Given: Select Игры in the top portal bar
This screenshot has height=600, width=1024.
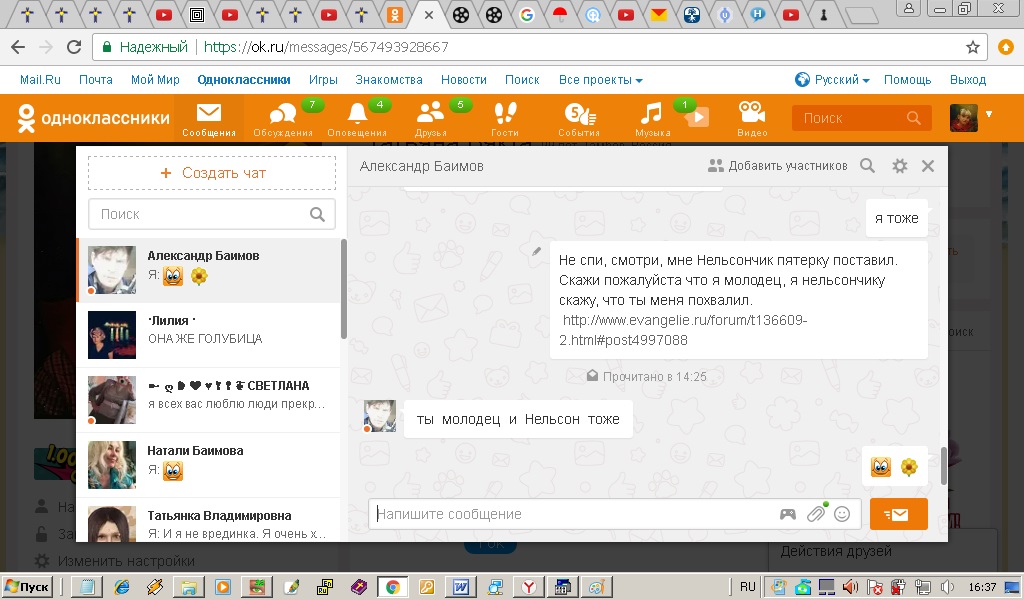Looking at the screenshot, I should pos(323,80).
